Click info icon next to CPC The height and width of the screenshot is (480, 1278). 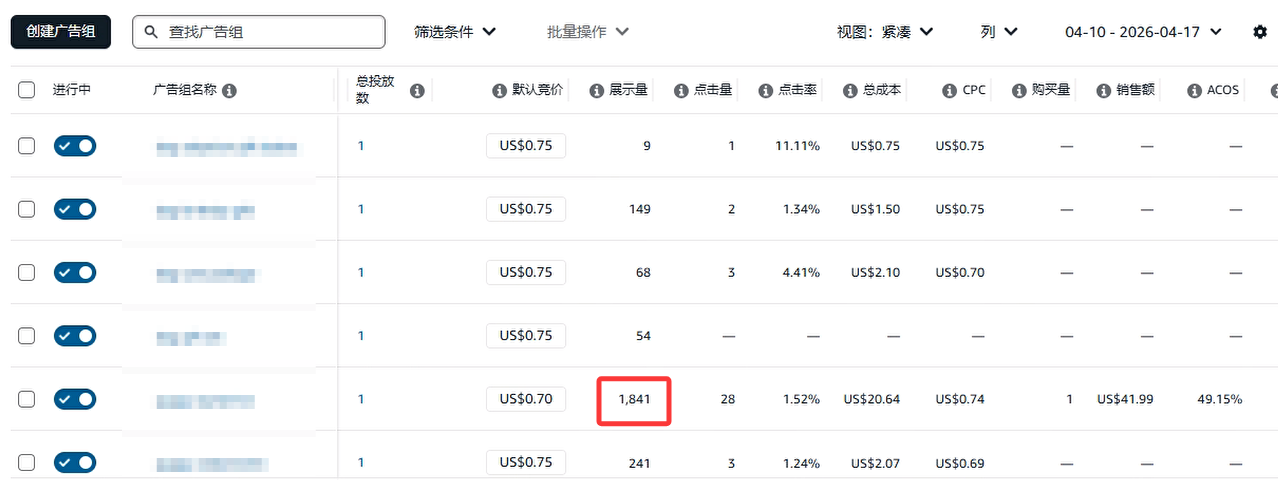click(x=950, y=91)
